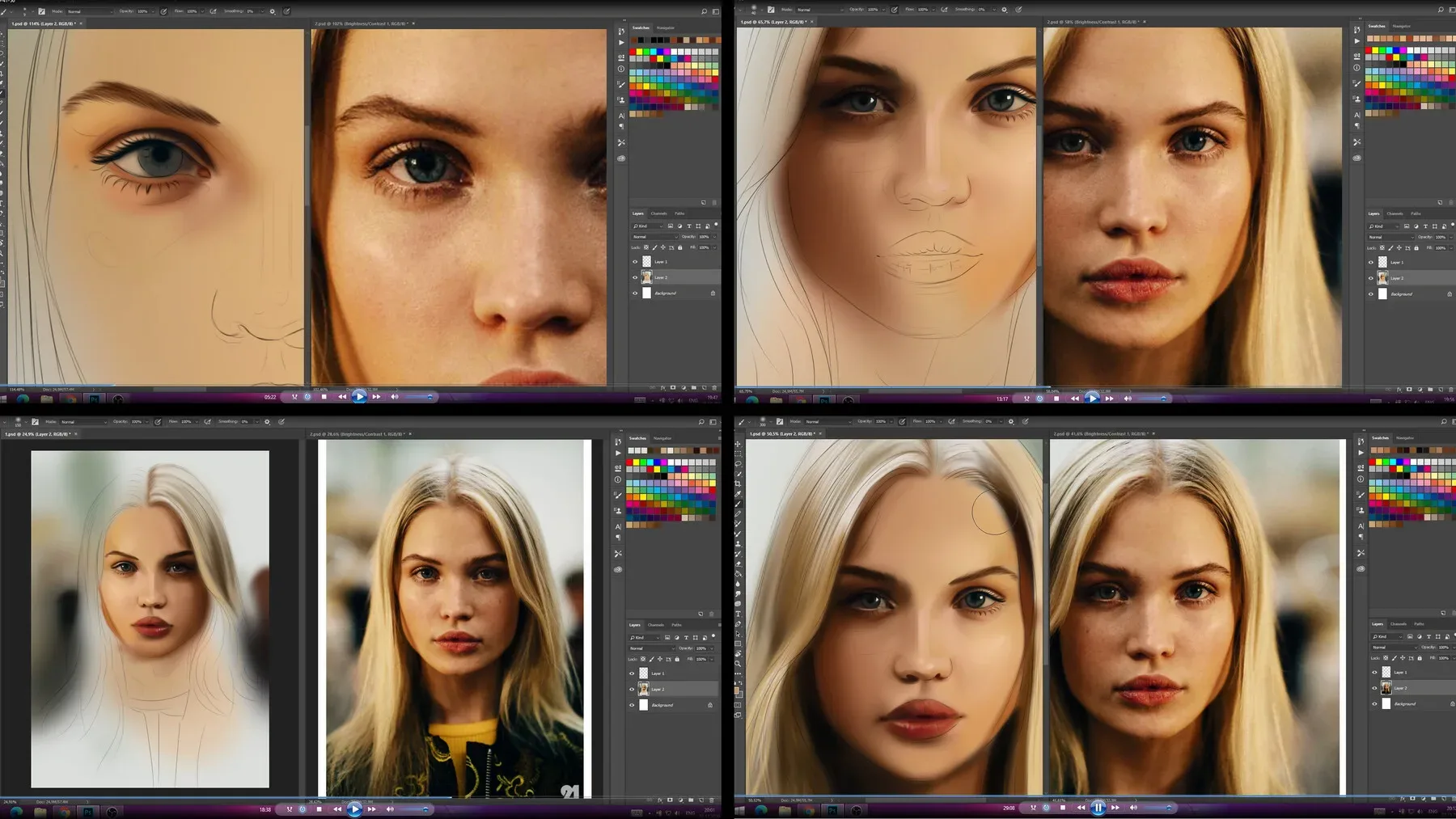Open the Kind filter dropdown in Layers panel
Image resolution: width=1456 pixels, height=819 pixels.
1386,636
